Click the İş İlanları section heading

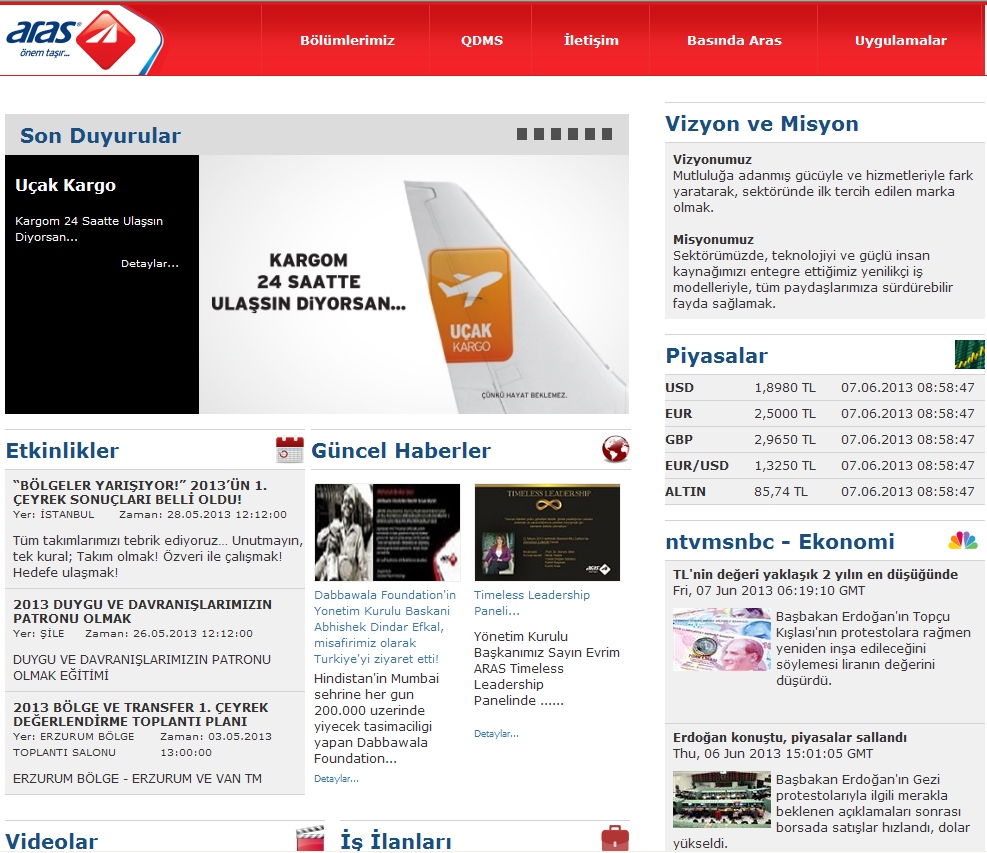coord(395,840)
